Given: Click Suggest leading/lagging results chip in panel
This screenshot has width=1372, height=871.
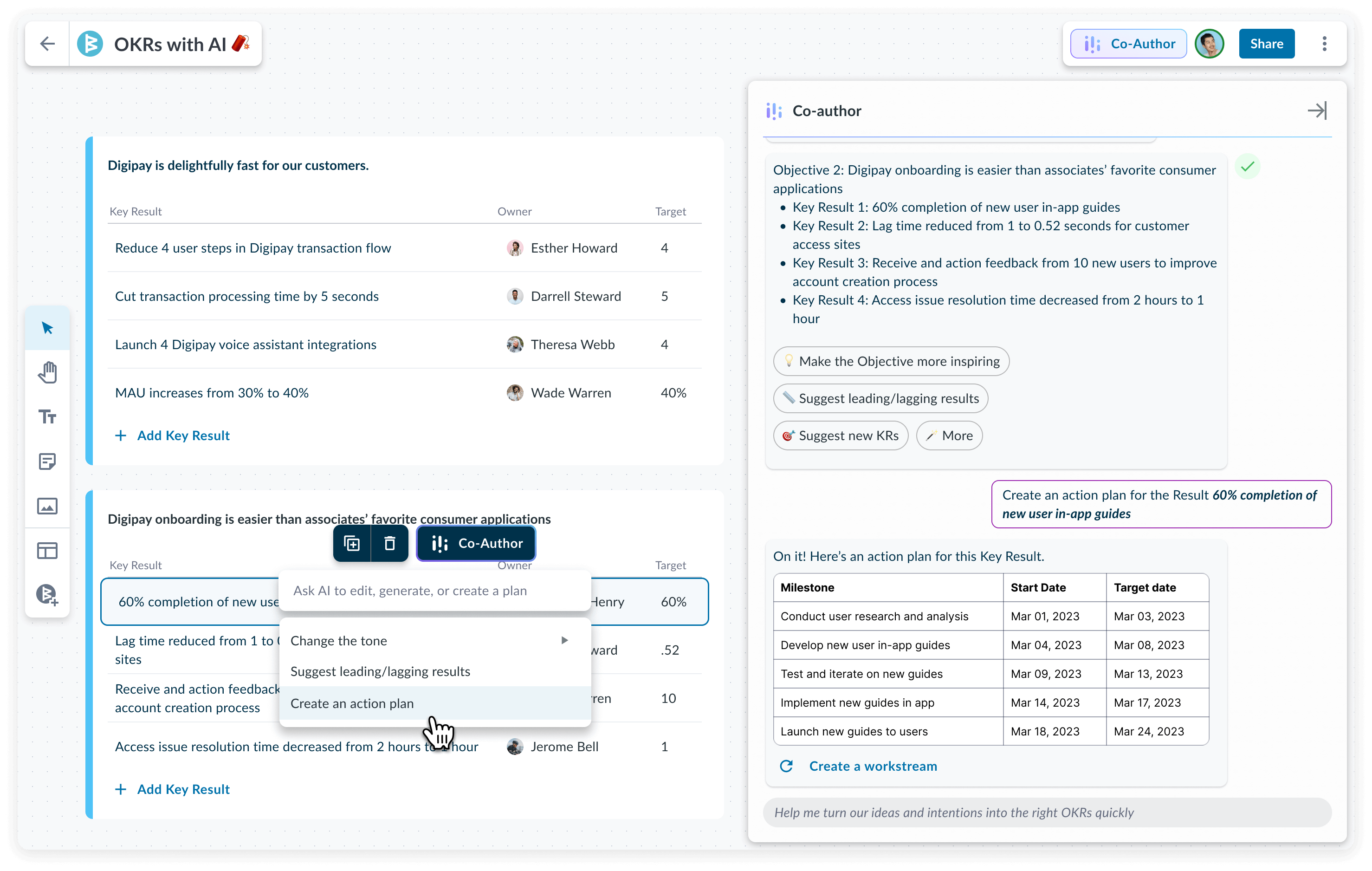Looking at the screenshot, I should [880, 398].
